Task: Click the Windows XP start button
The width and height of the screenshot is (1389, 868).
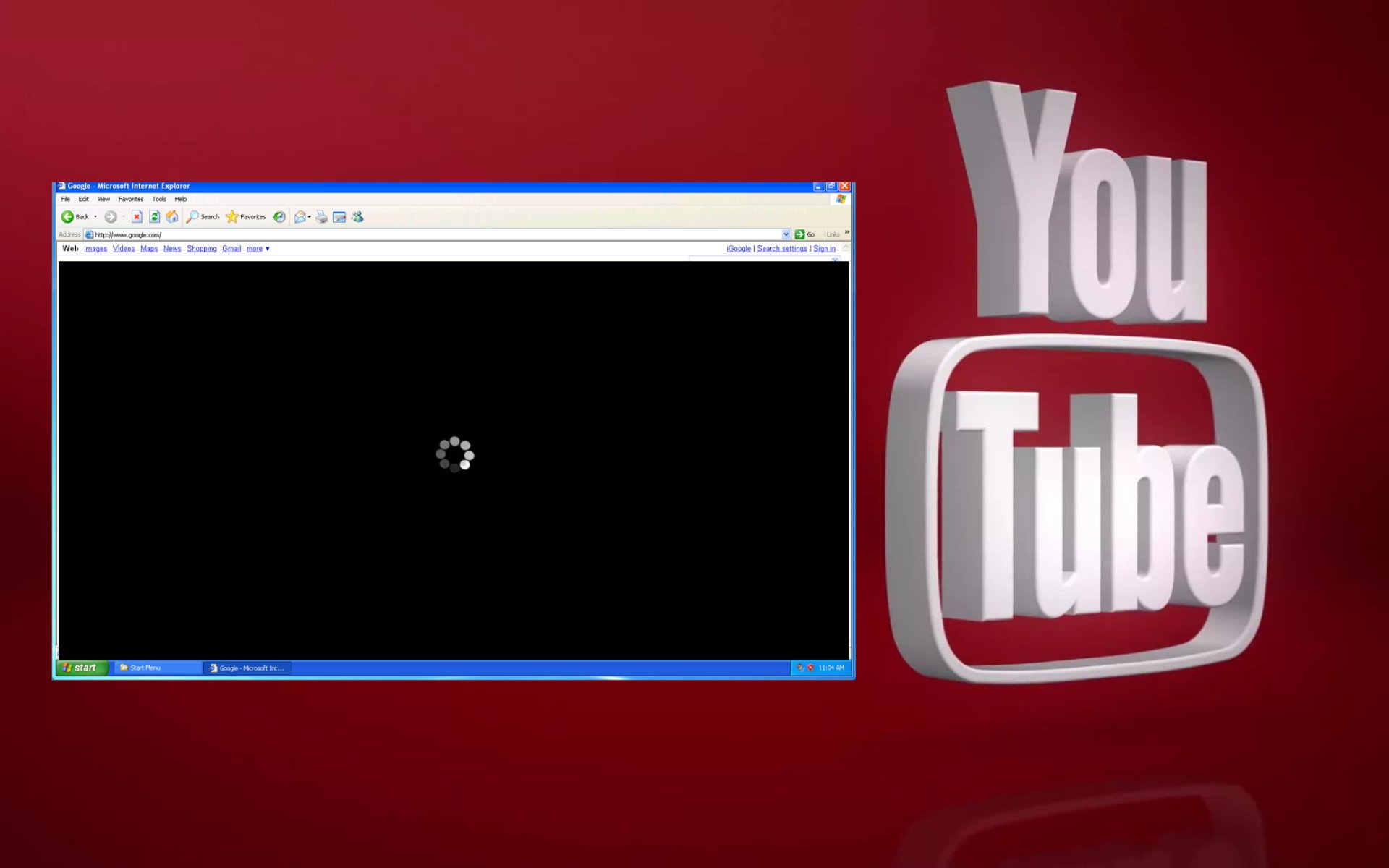Action: click(81, 668)
